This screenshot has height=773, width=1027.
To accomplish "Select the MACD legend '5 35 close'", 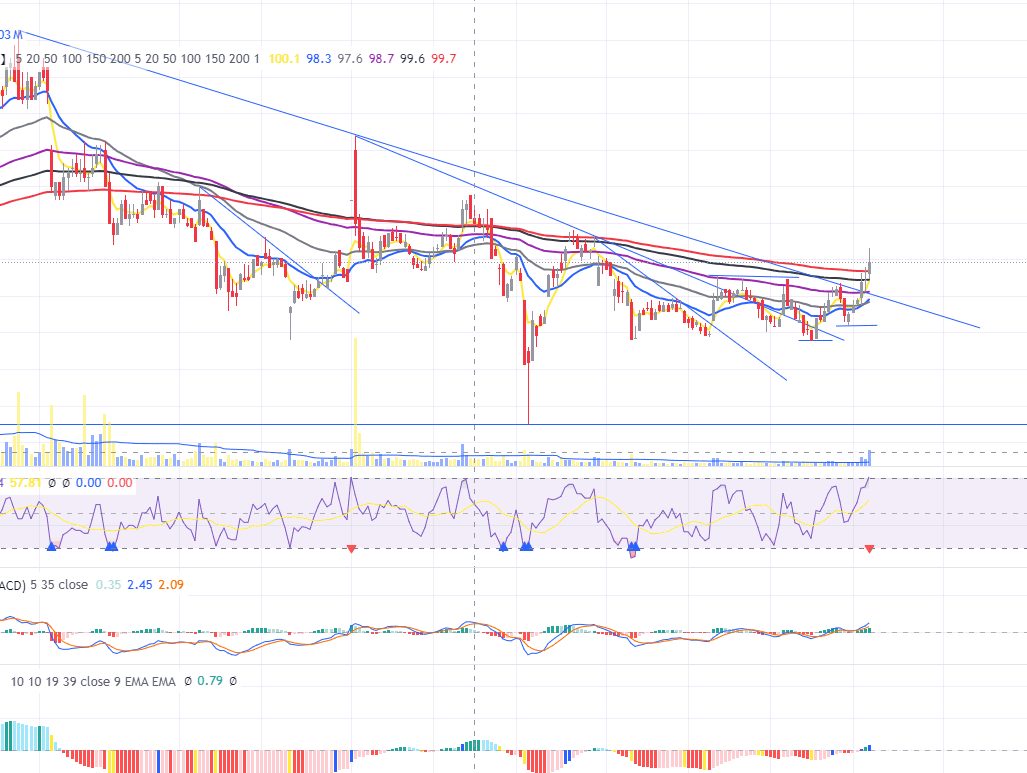I will (59, 584).
